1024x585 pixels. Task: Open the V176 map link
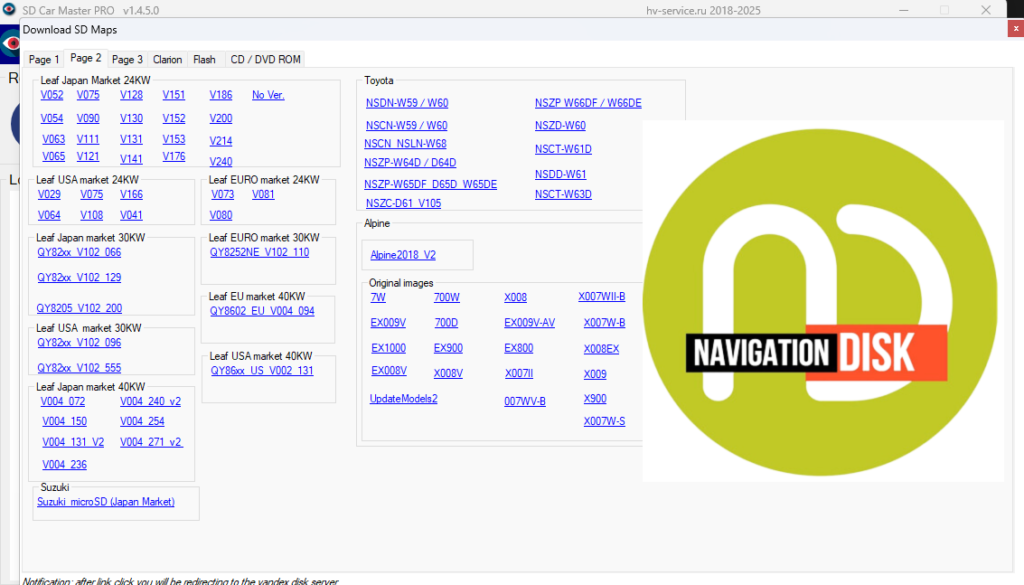click(x=174, y=156)
